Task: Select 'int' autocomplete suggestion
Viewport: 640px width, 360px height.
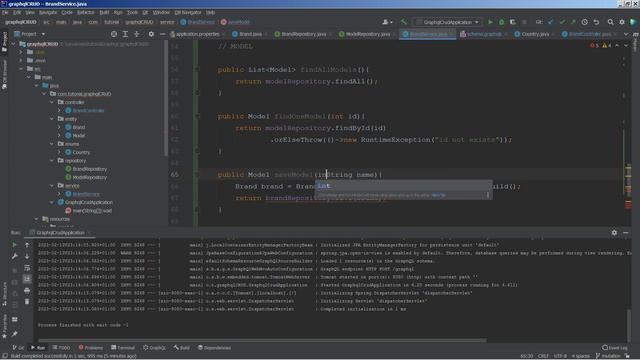Action: click(x=403, y=186)
